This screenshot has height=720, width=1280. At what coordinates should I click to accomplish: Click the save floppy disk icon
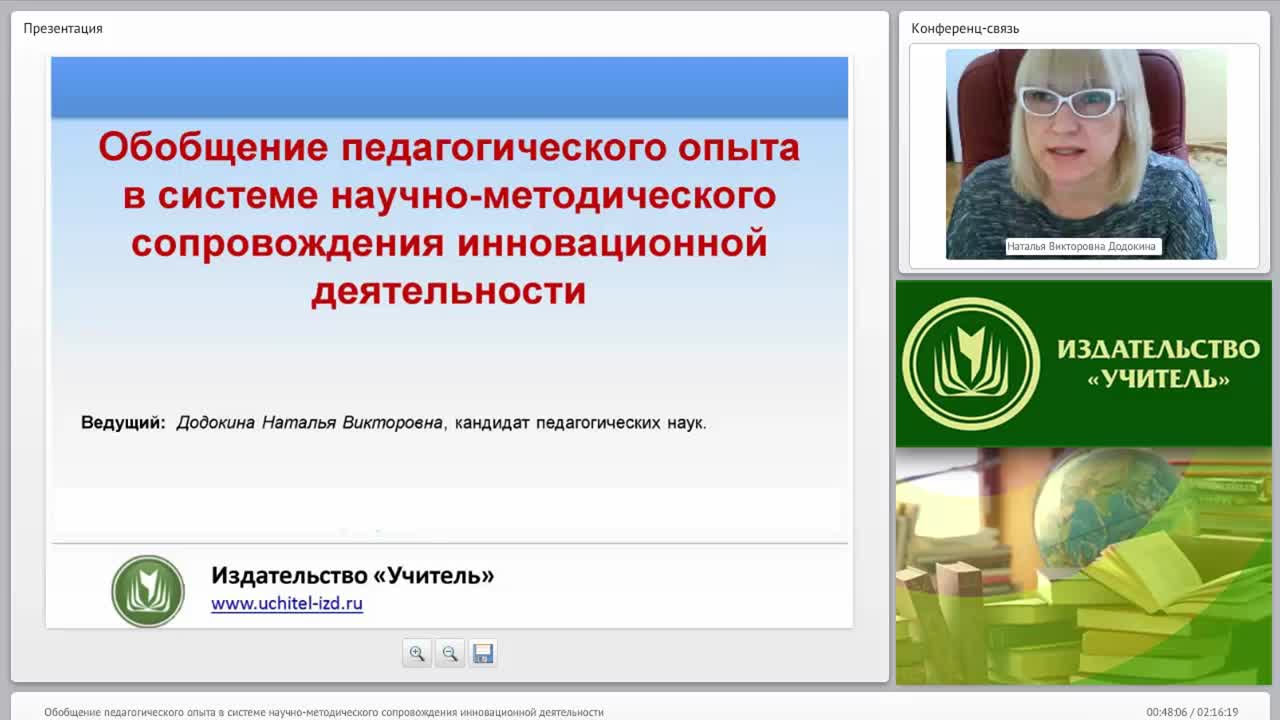(483, 653)
